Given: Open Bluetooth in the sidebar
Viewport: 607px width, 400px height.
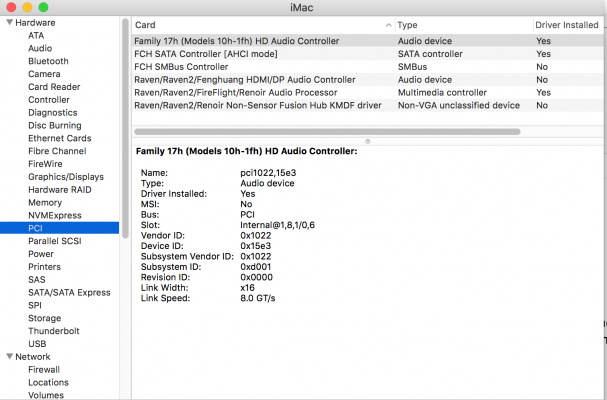Looking at the screenshot, I should [x=49, y=61].
